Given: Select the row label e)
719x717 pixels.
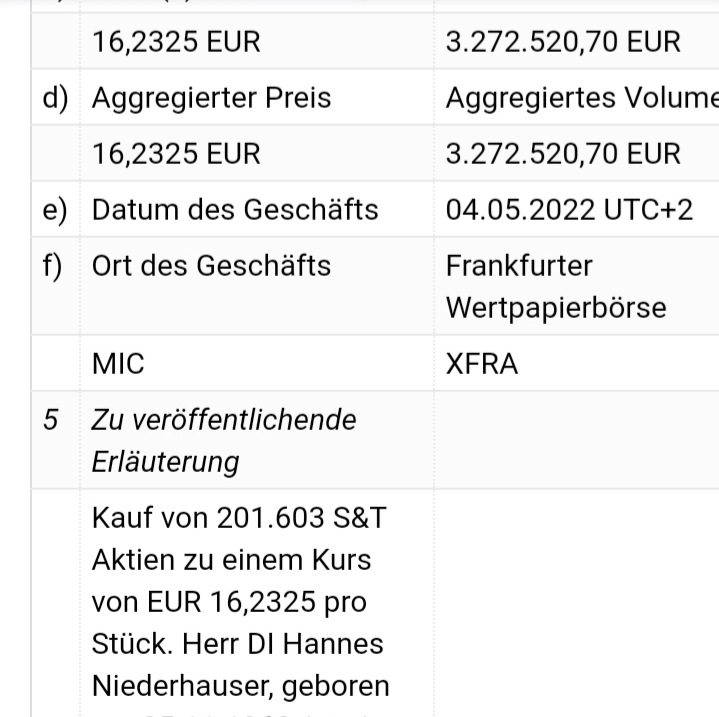Looking at the screenshot, I should pos(55,210).
